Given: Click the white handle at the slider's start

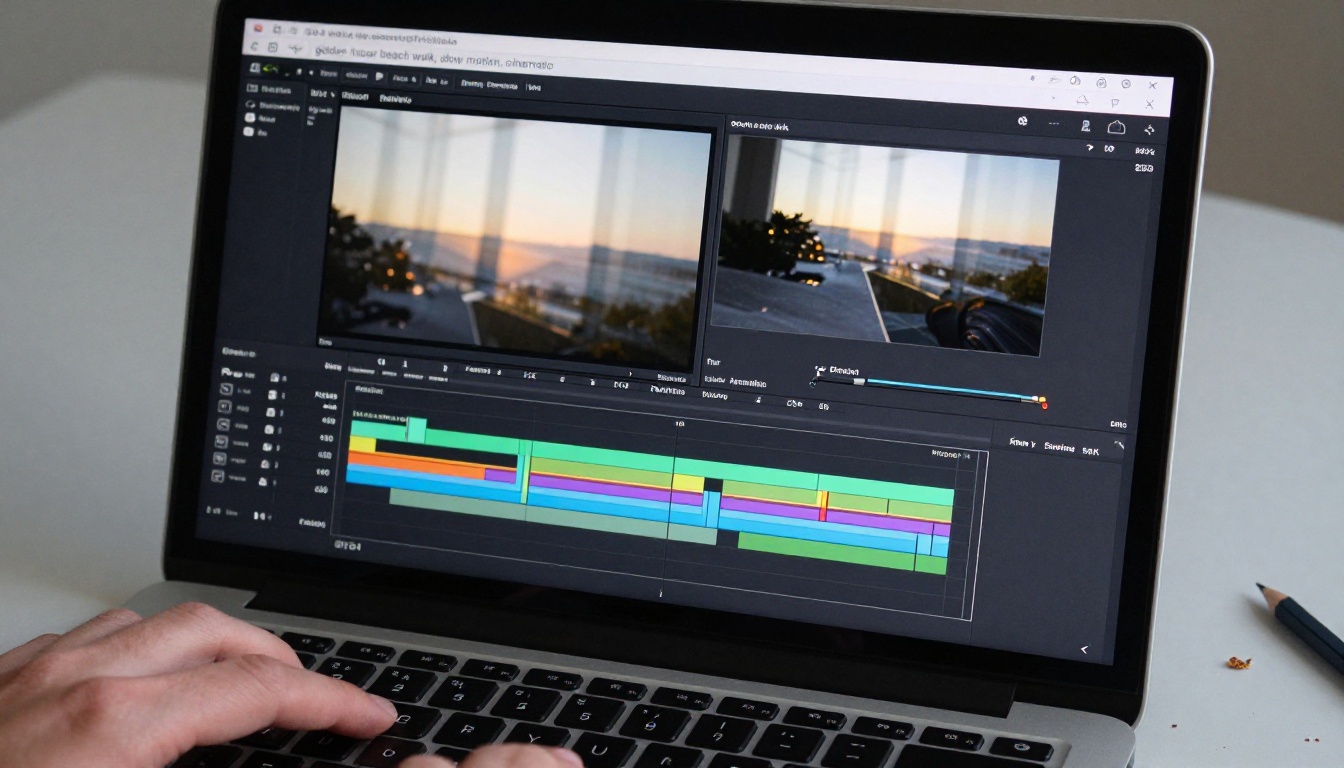Looking at the screenshot, I should (x=858, y=380).
